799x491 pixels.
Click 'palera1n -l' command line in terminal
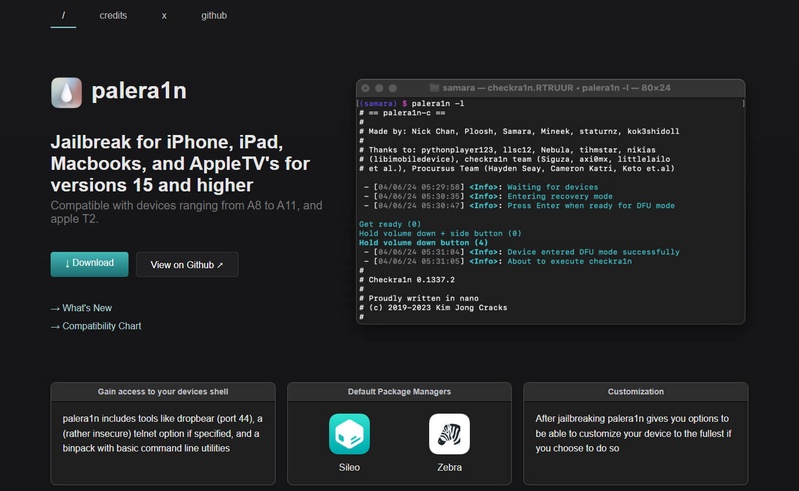click(412, 103)
